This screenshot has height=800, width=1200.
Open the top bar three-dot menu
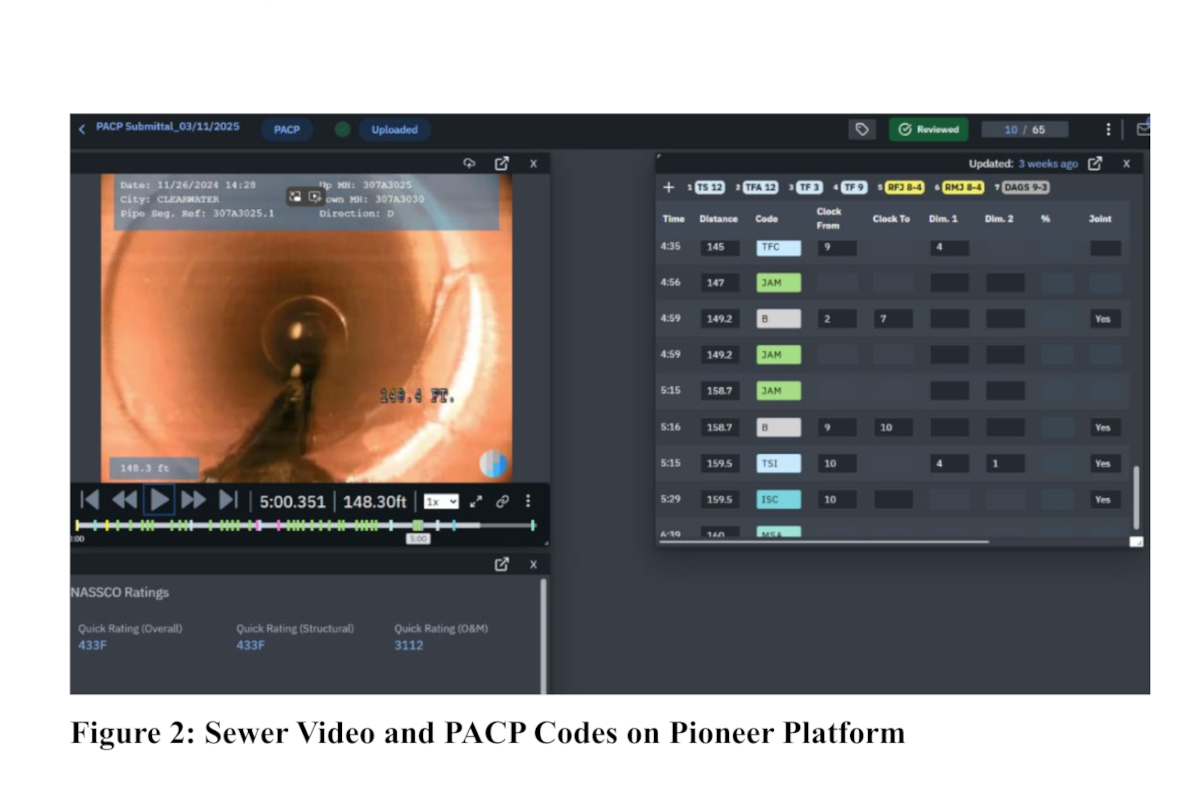point(1108,129)
